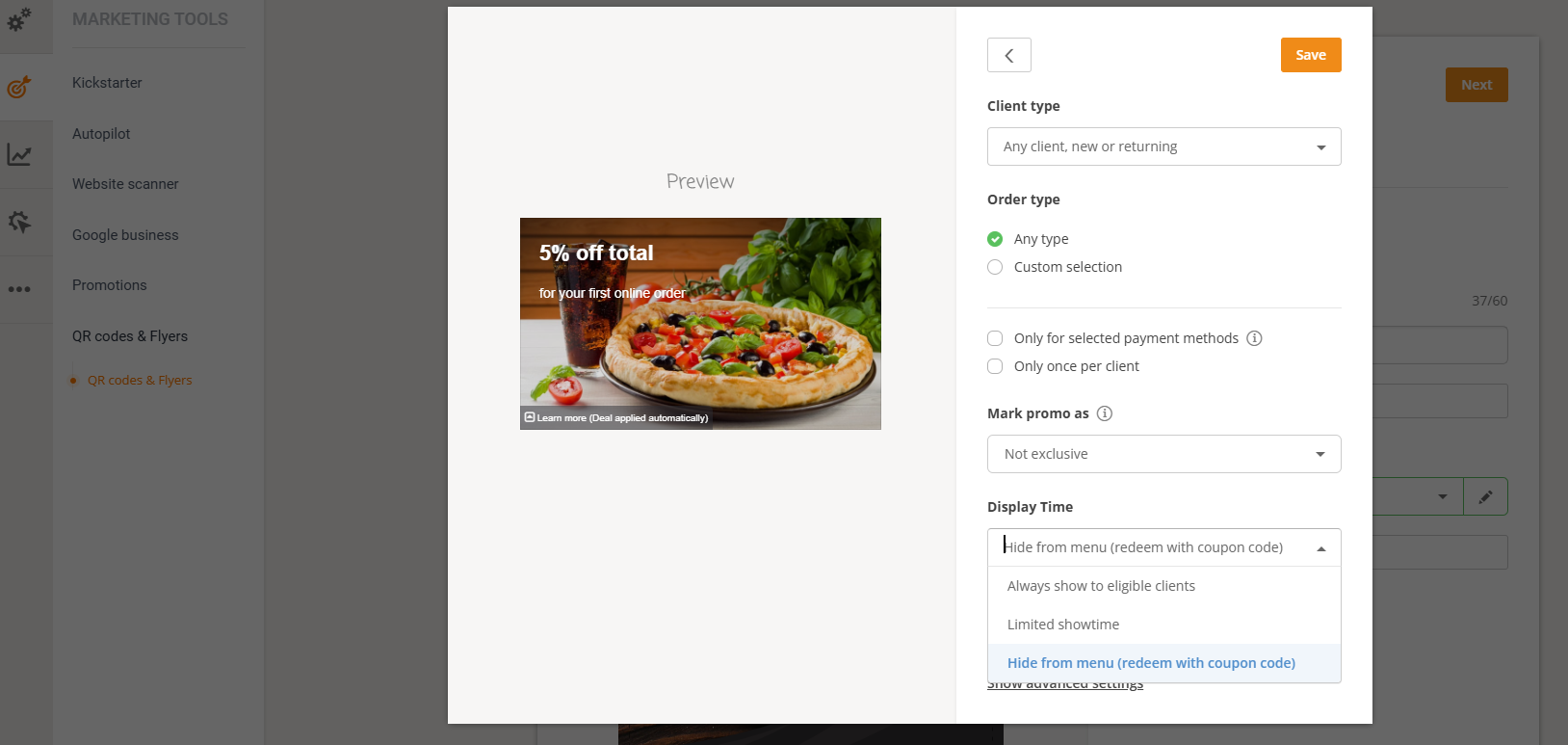Open the settings gears icon in the sidebar
This screenshot has height=745, width=1568.
point(19,19)
